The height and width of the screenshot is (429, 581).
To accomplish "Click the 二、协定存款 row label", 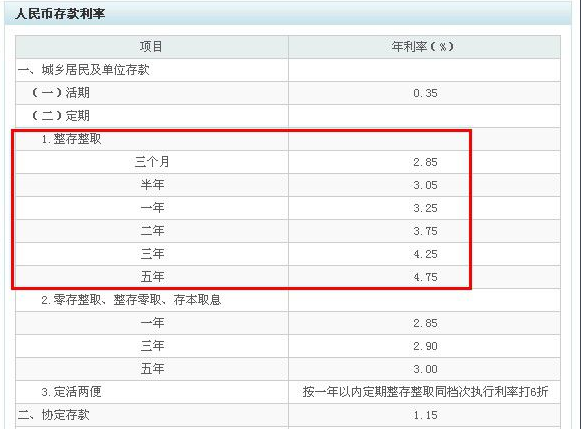I will point(53,415).
